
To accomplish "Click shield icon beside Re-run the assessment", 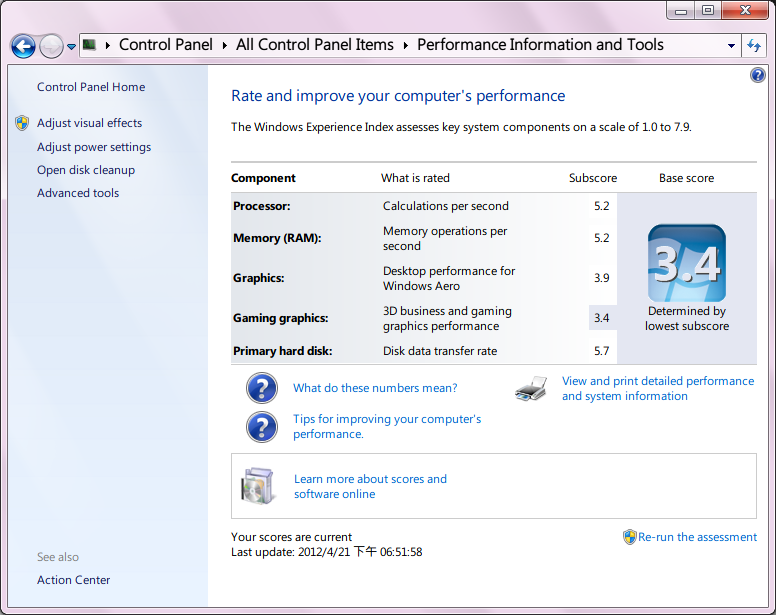I will [x=630, y=537].
